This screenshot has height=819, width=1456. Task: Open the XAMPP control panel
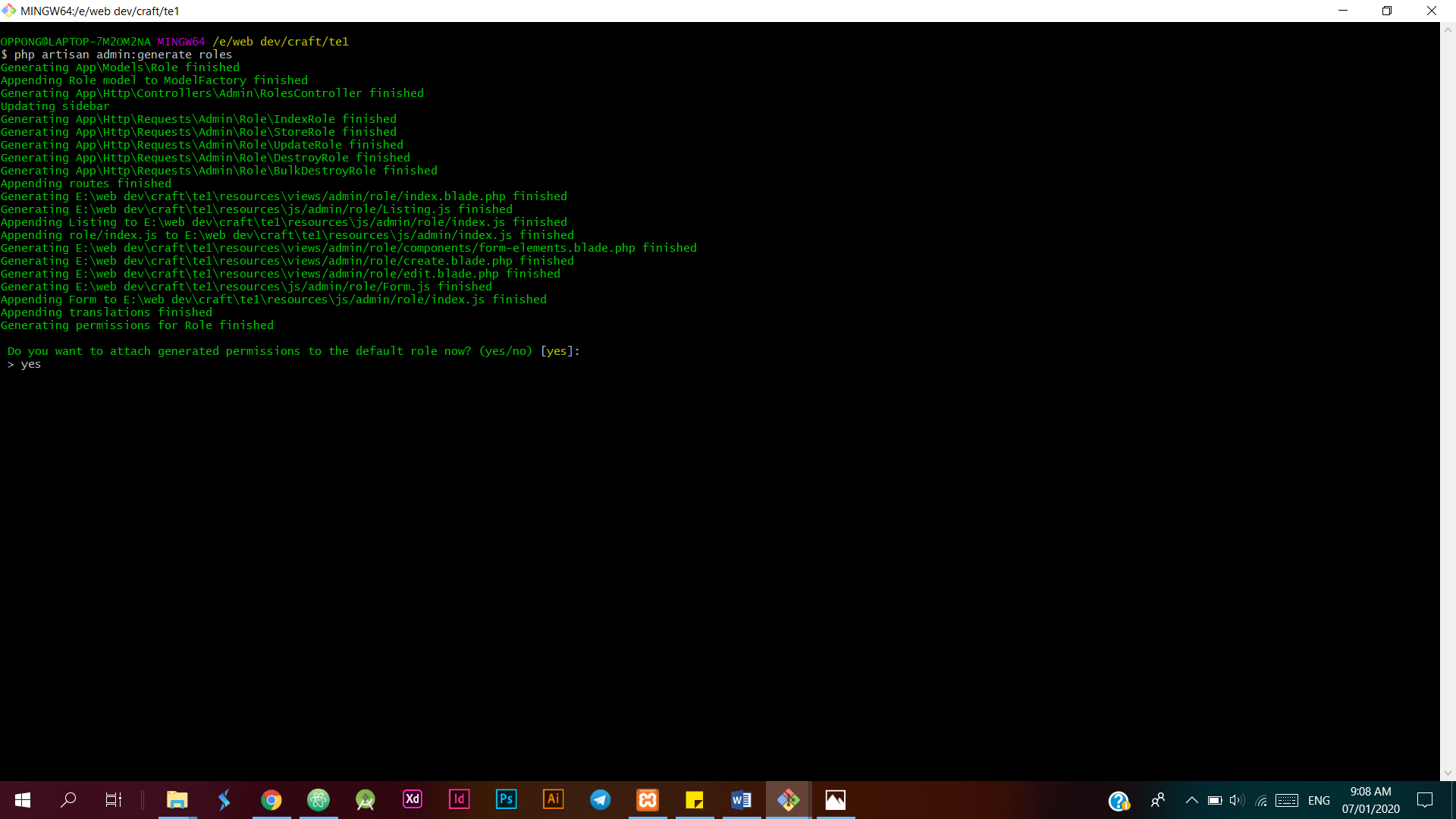[647, 799]
